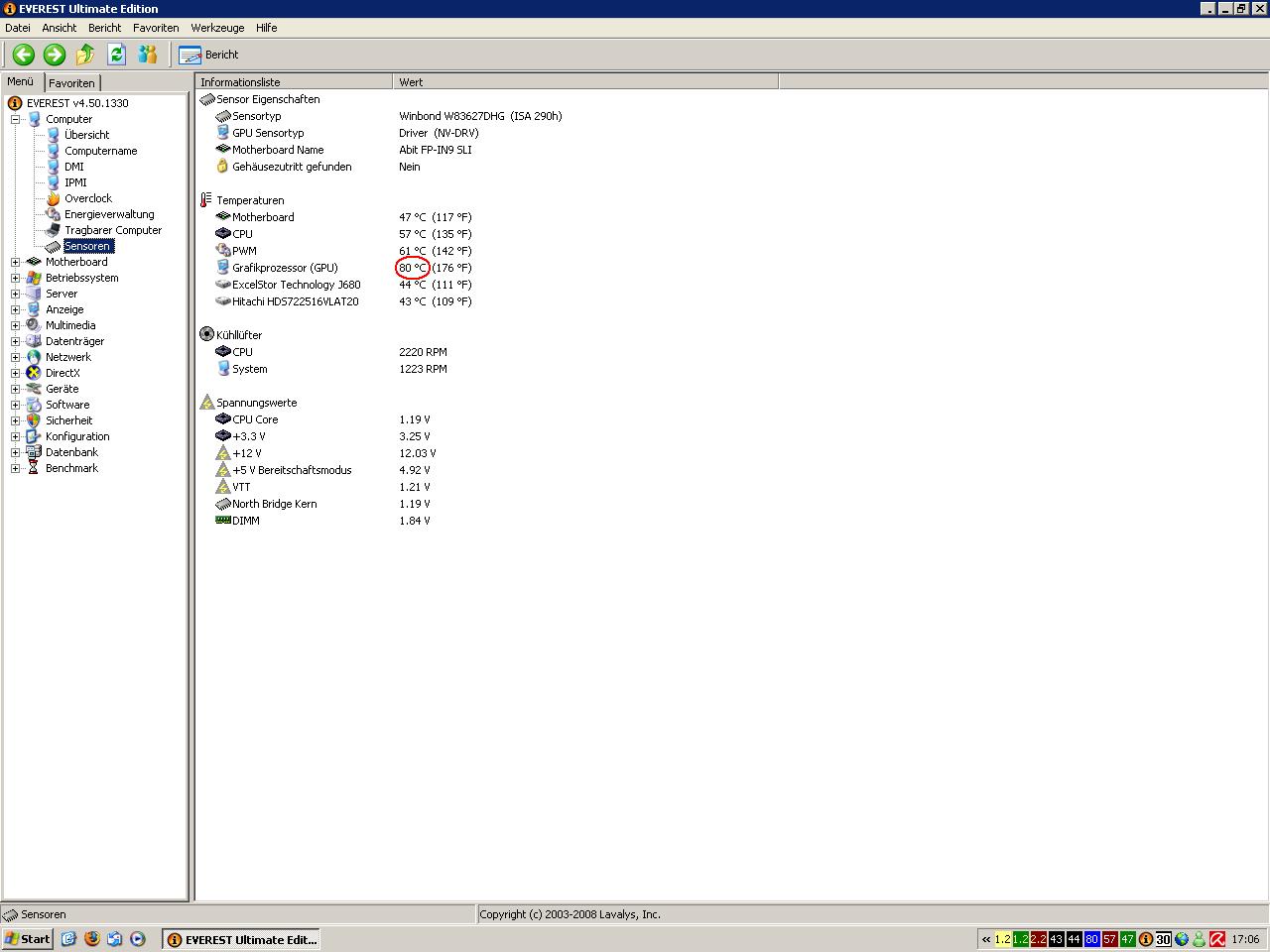This screenshot has width=1270, height=952.
Task: Expand the Motherboard tree node
Action: pos(15,262)
